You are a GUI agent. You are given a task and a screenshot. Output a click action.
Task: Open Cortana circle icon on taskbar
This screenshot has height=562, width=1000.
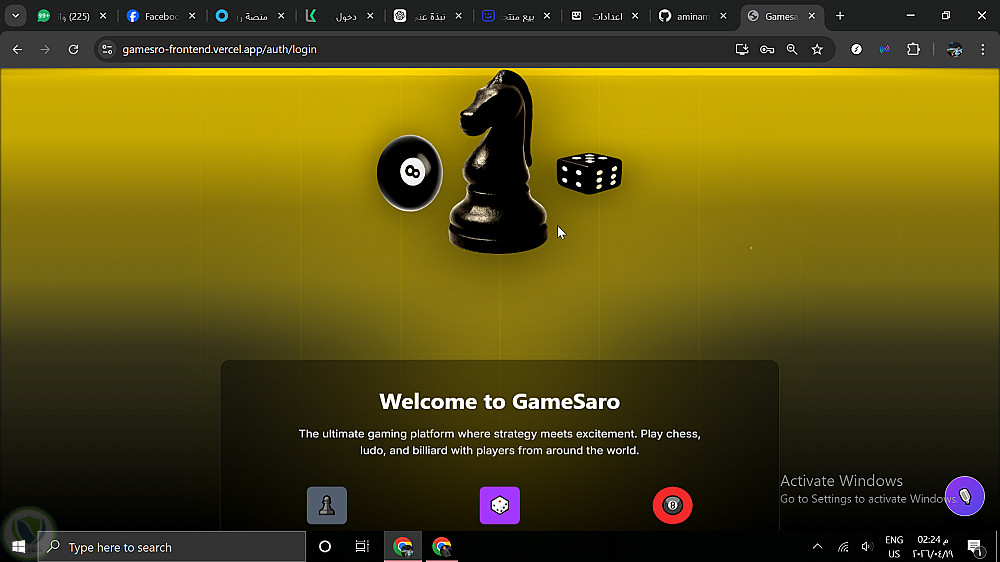325,547
